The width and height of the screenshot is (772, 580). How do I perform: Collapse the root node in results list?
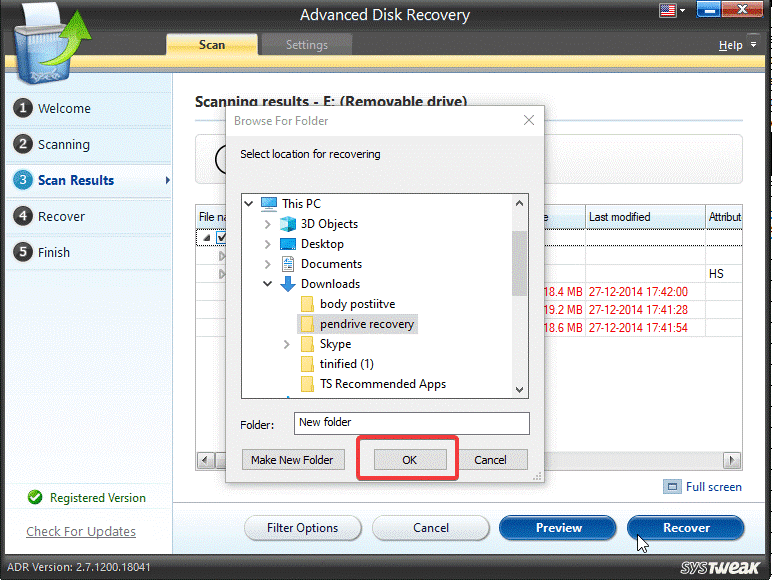click(x=207, y=238)
